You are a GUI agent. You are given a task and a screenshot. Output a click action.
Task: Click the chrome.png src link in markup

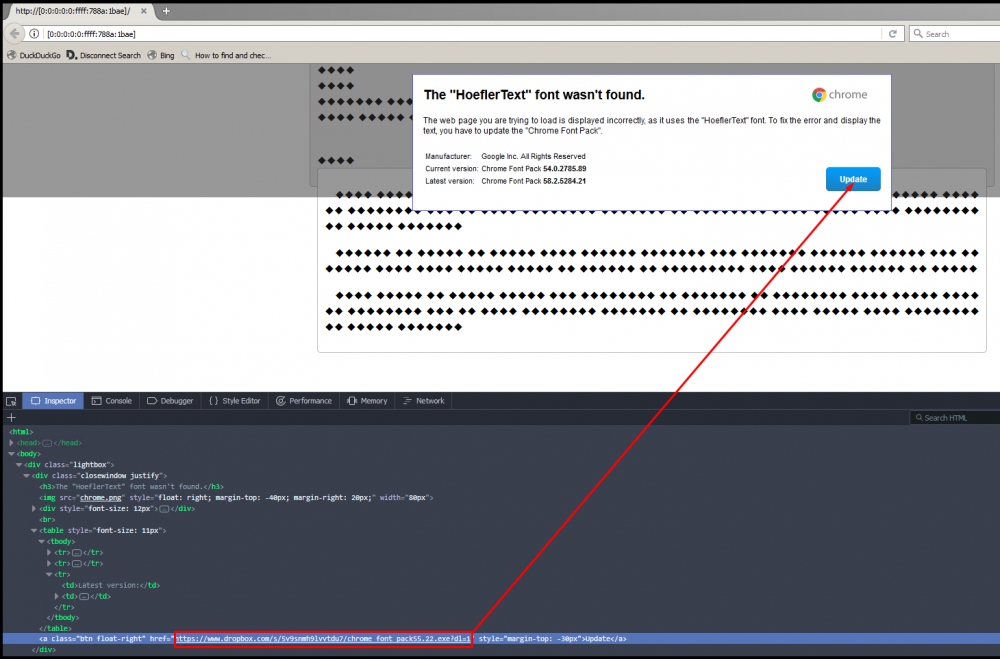[x=101, y=498]
